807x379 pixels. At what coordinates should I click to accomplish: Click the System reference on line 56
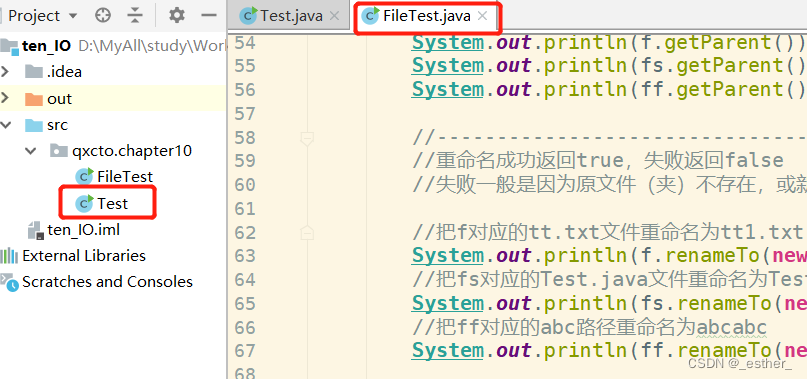point(447,90)
